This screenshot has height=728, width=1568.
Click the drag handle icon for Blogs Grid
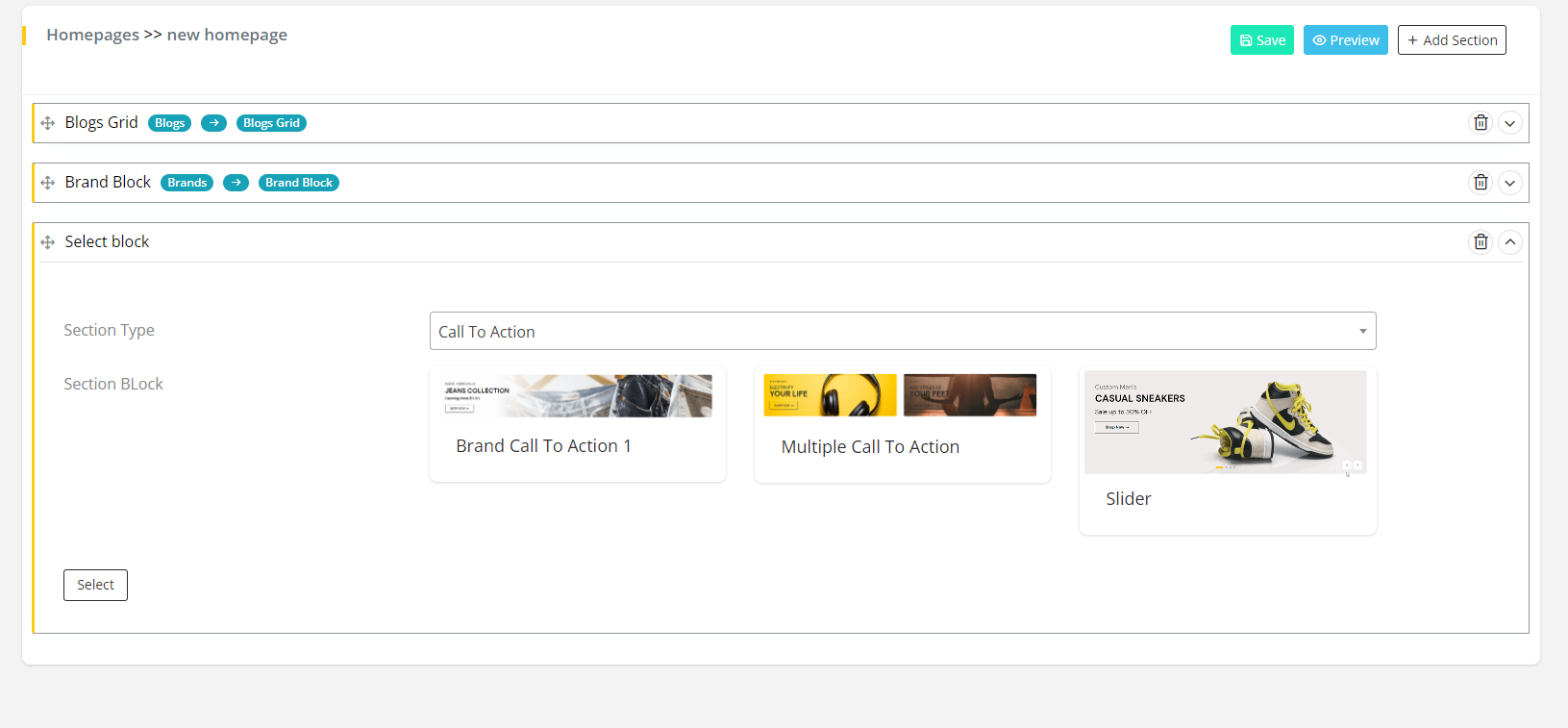(x=48, y=123)
